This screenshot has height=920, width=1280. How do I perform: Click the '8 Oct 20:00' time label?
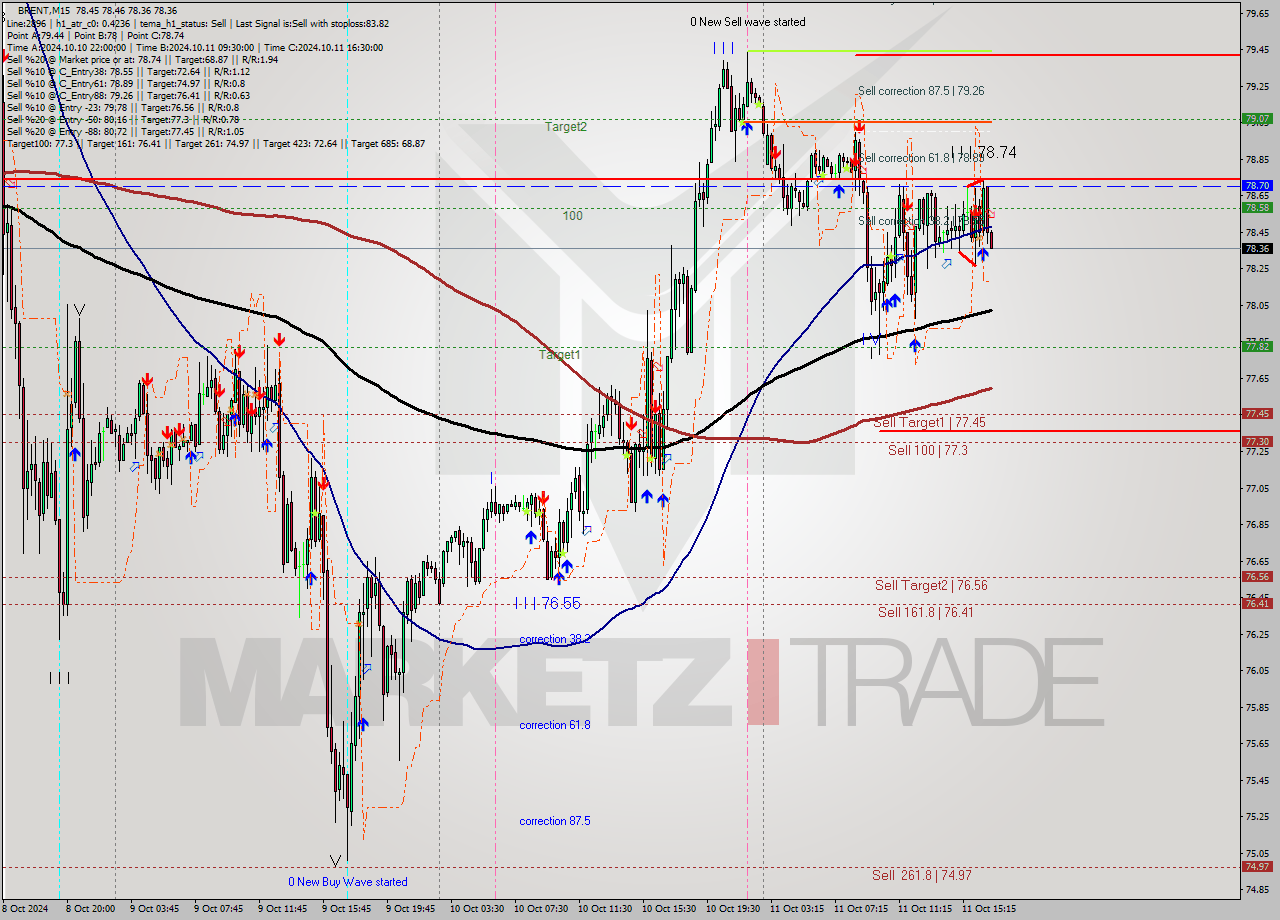[93, 909]
